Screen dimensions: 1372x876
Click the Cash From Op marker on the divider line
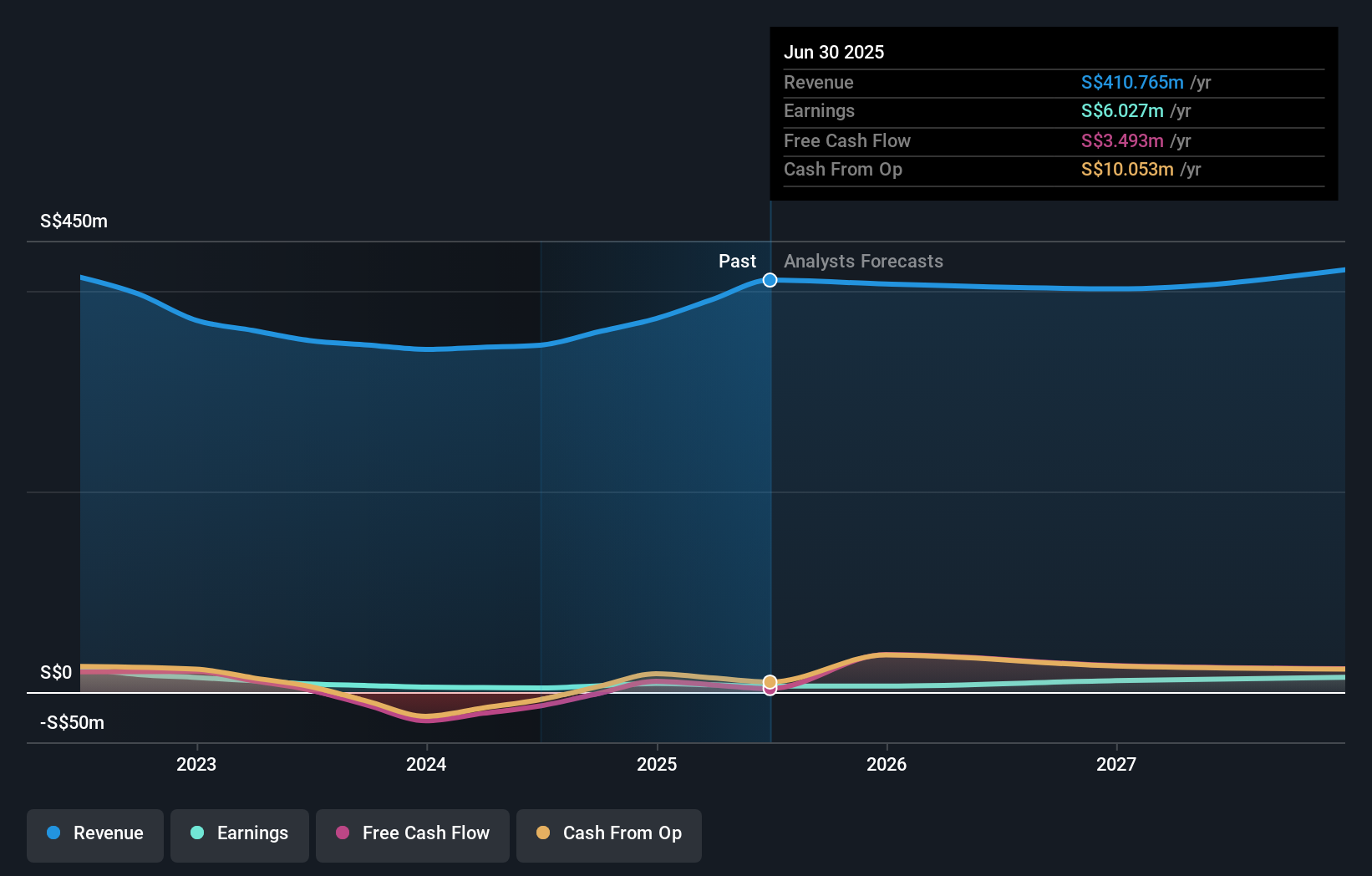tap(769, 682)
